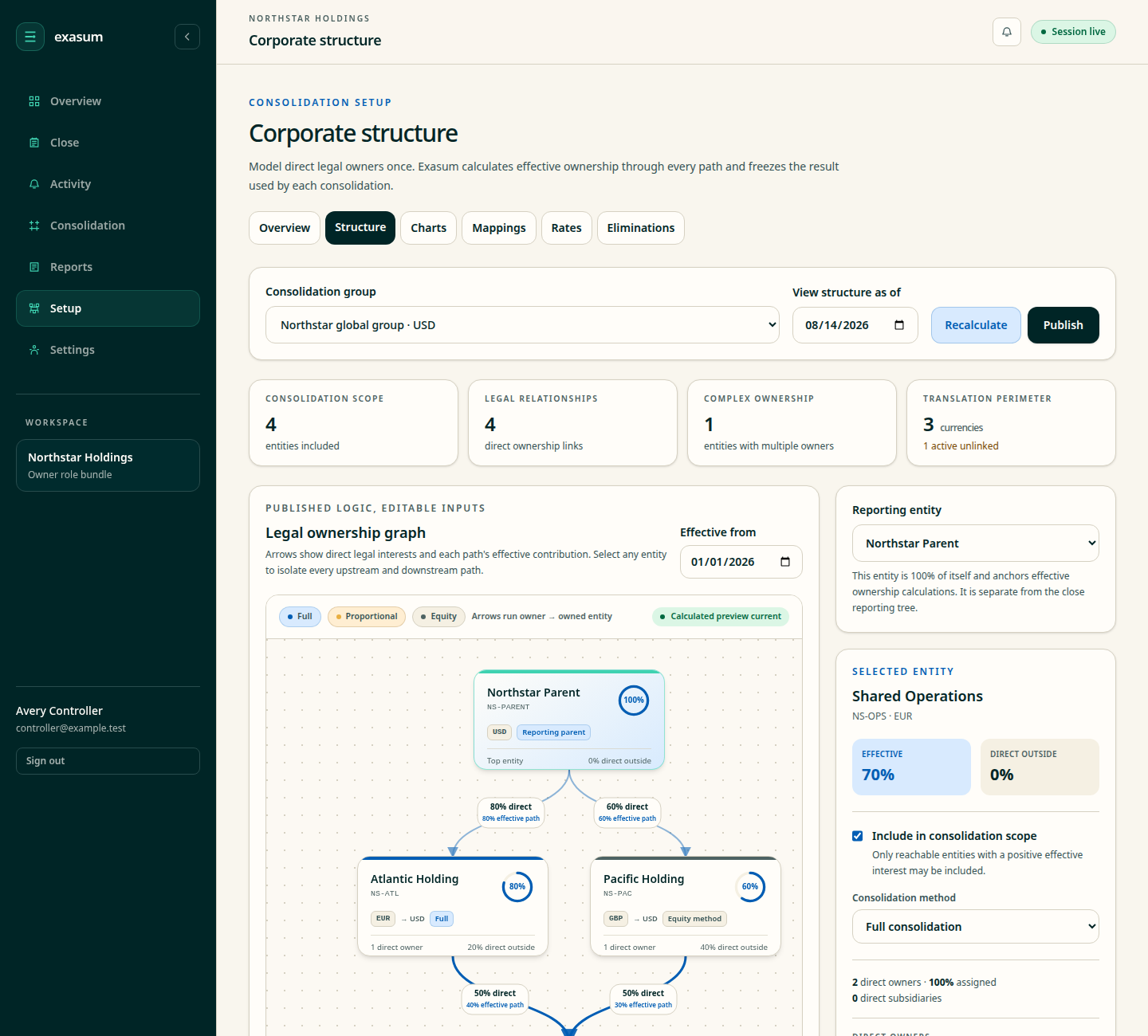Open the calendar picker for View structure date
Viewport: 1148px width, 1036px height.
899,325
